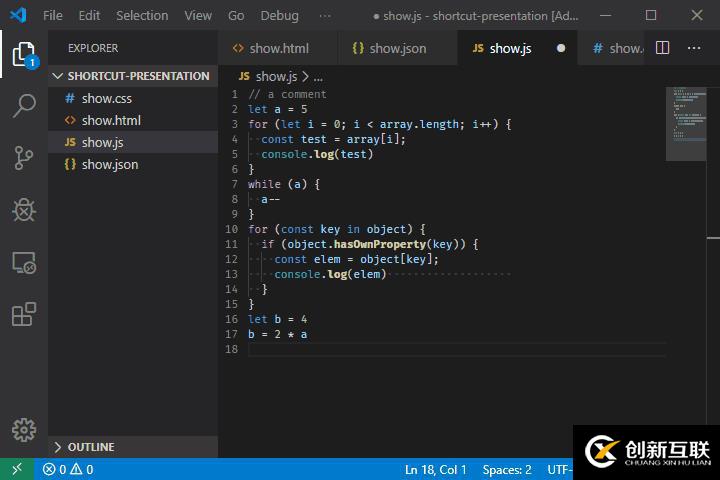Expand the OUTLINE section

[x=132, y=446]
